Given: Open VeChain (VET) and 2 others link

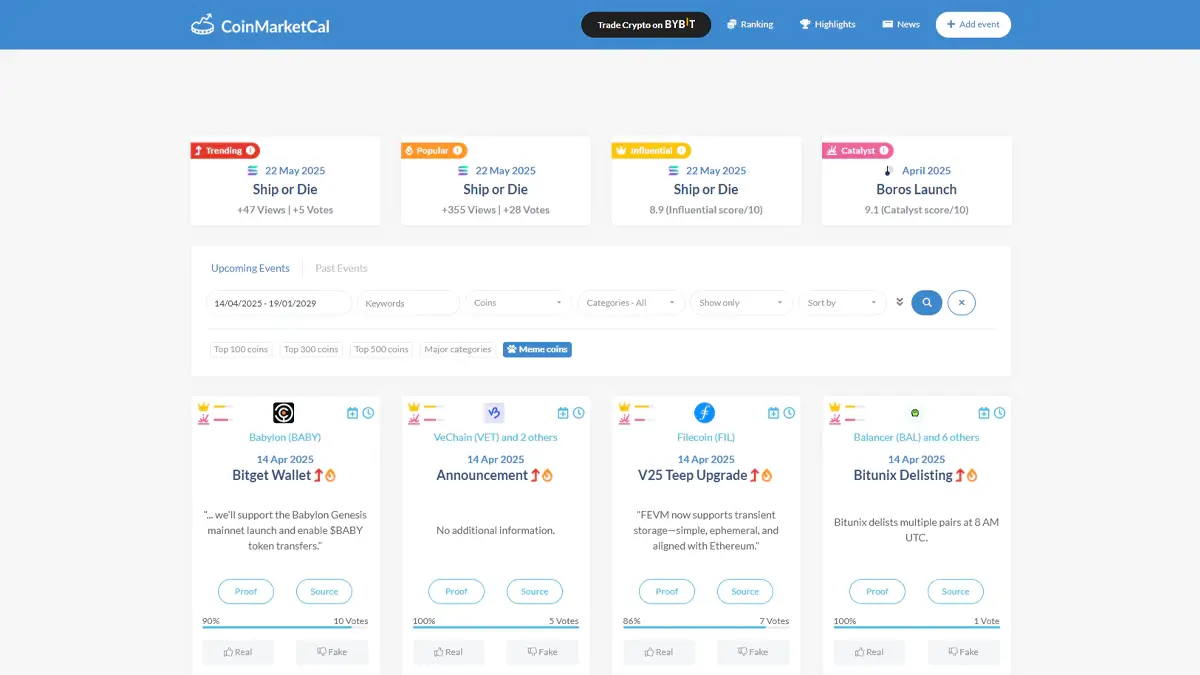Looking at the screenshot, I should tap(496, 437).
